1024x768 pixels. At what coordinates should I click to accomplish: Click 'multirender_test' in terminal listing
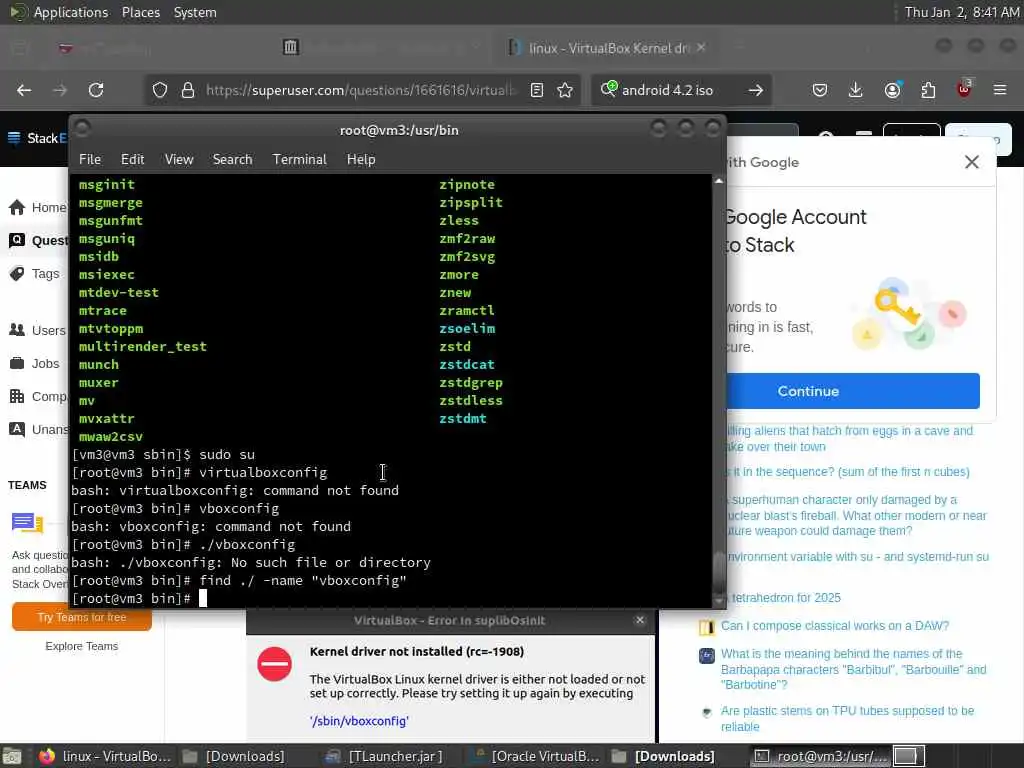tap(142, 347)
